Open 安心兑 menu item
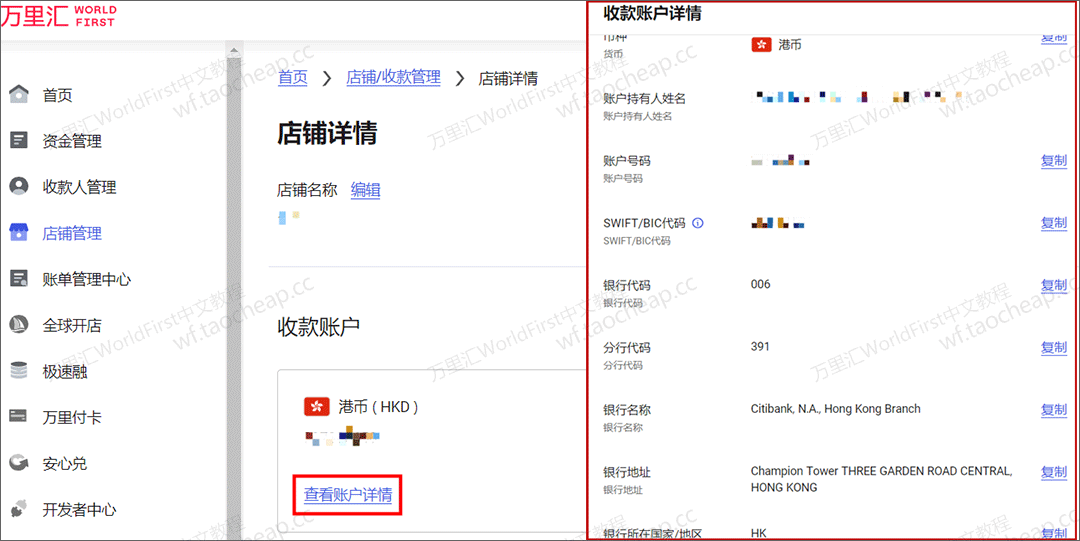Screen dimensions: 1080x541 pos(65,464)
